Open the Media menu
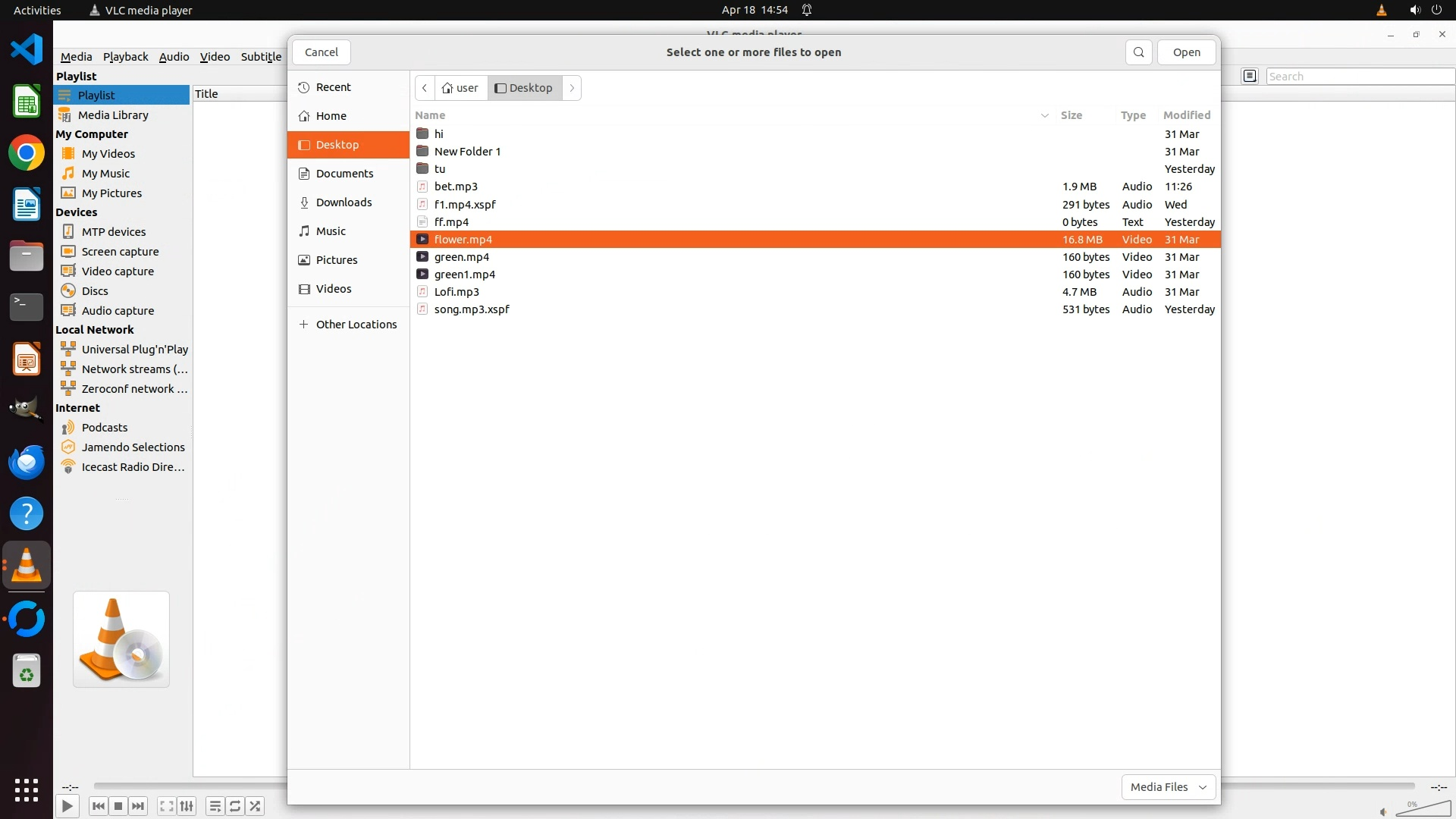The height and width of the screenshot is (819, 1456). click(76, 56)
